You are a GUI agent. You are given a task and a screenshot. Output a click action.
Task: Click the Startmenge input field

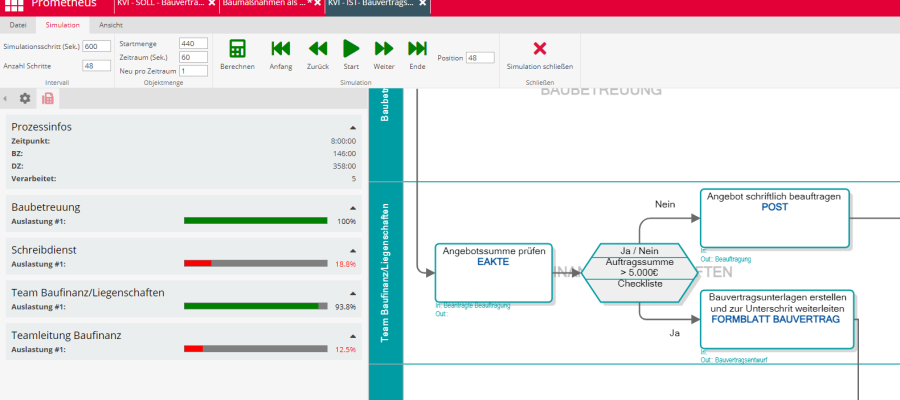[193, 44]
